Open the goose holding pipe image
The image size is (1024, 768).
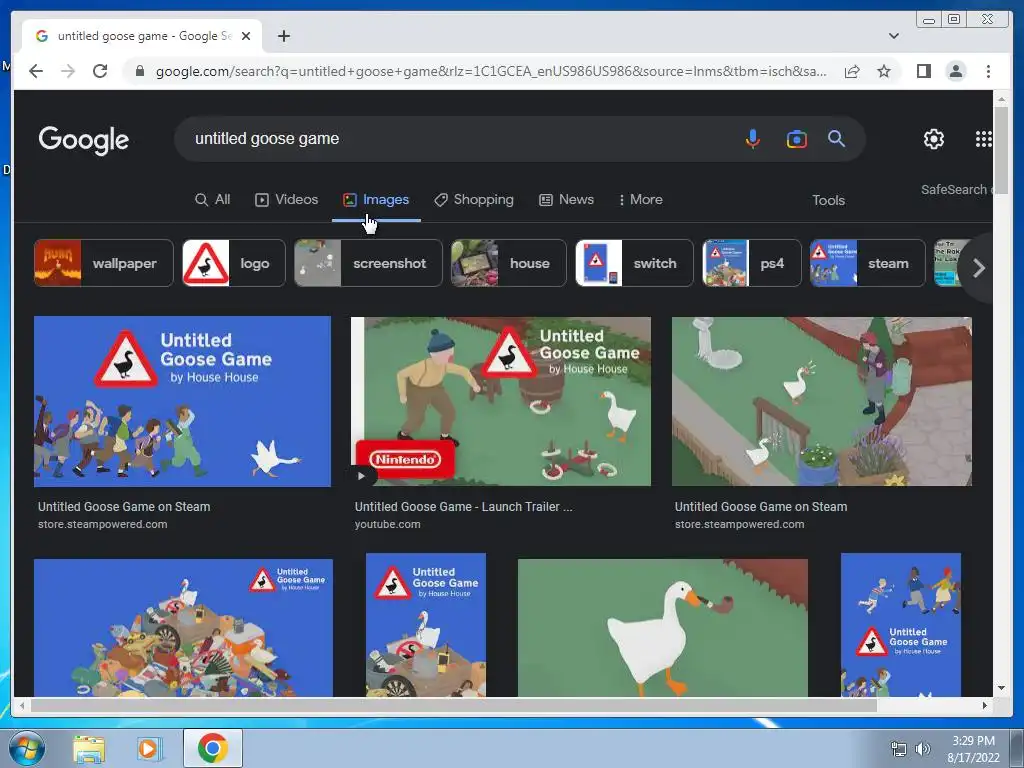[663, 628]
